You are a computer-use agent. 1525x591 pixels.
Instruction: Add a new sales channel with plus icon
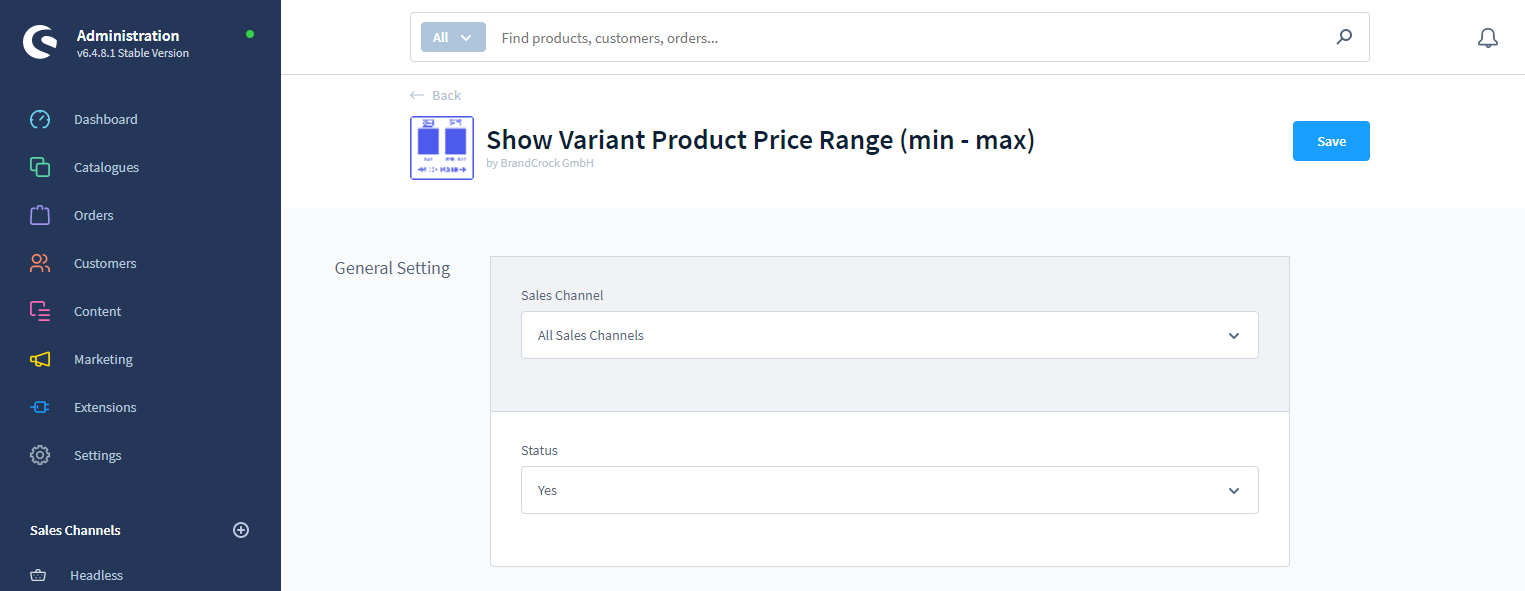coord(241,530)
